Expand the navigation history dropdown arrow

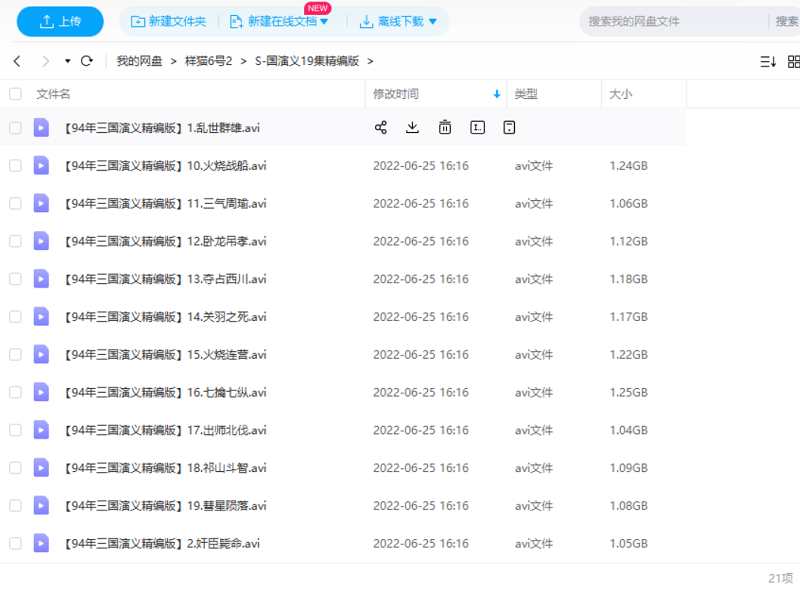[x=68, y=61]
